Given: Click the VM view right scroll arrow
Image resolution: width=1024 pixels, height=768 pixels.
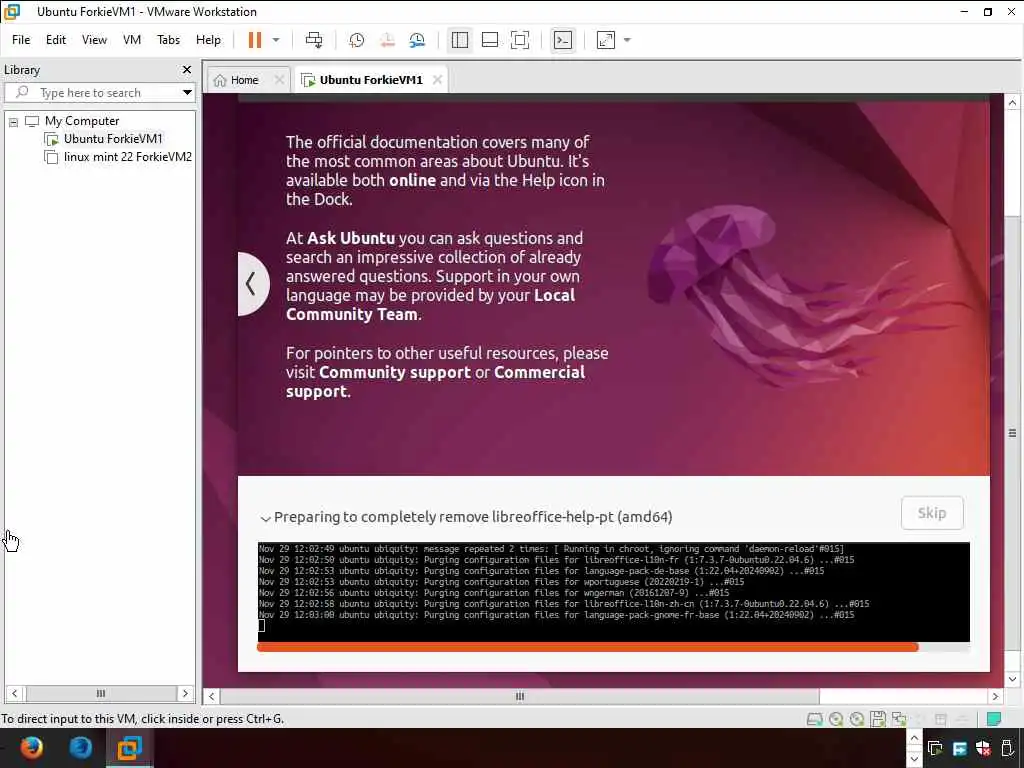Looking at the screenshot, I should tap(995, 696).
